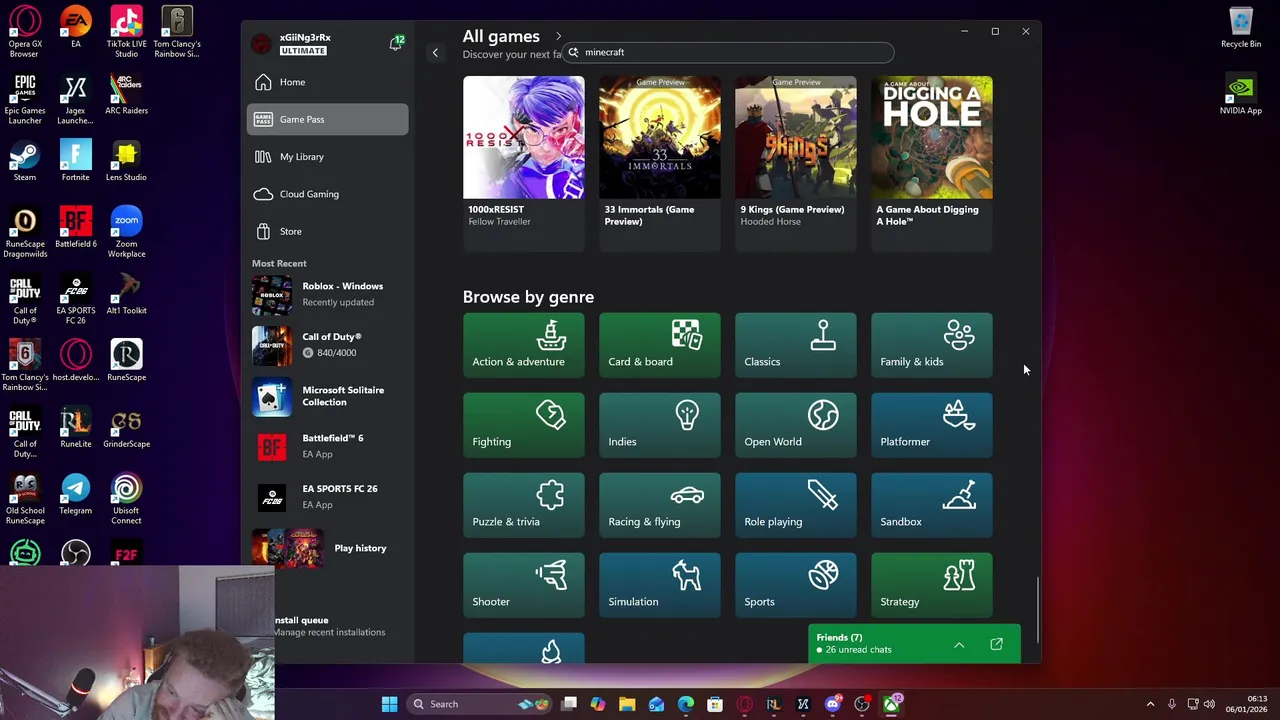
Task: Open the xGiiNg3rRx profile avatar
Action: click(261, 43)
